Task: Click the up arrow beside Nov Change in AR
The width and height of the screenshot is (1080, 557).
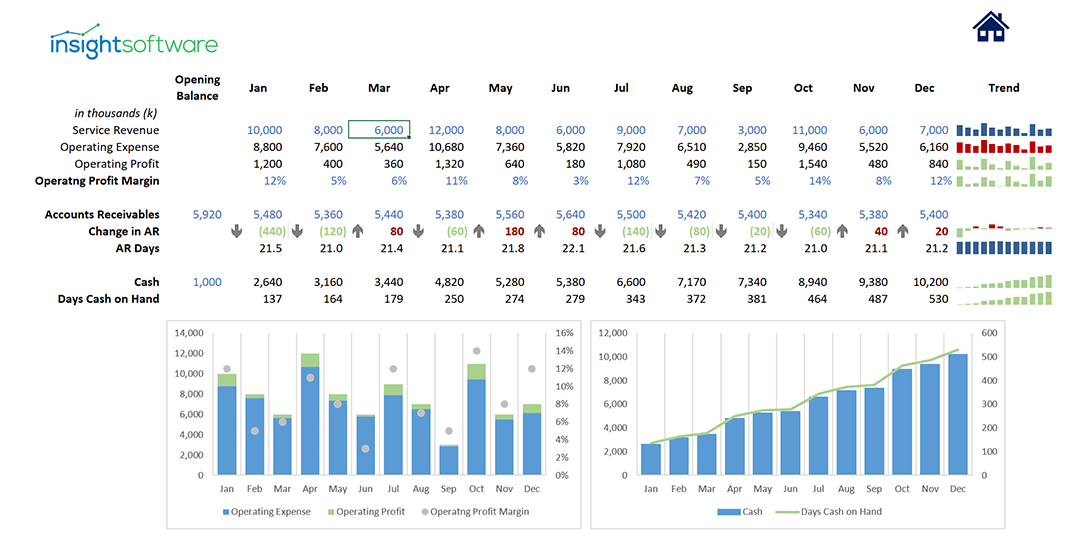Action: pyautogui.click(x=842, y=231)
